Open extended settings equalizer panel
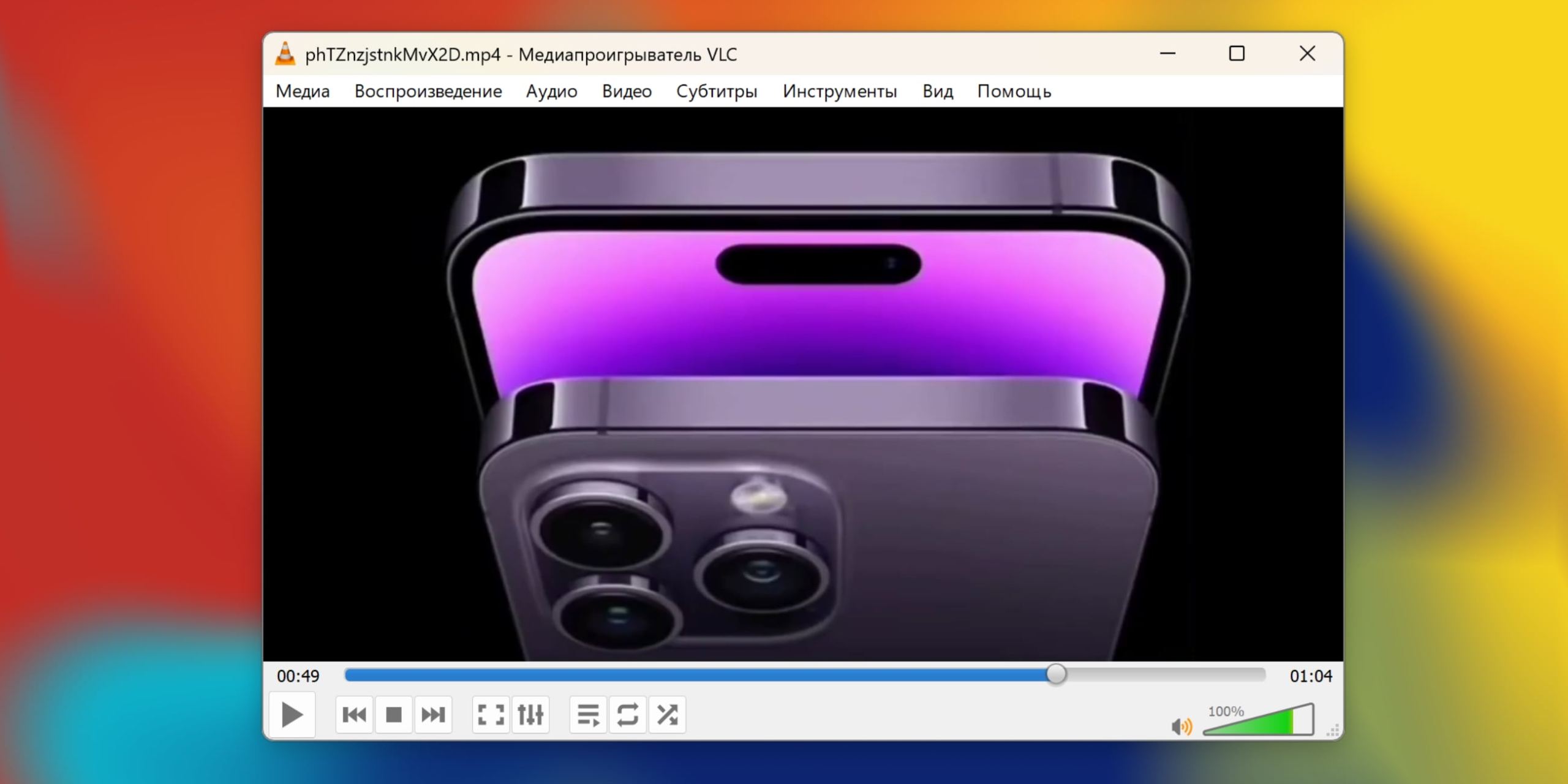The width and height of the screenshot is (1568, 784). pyautogui.click(x=530, y=714)
